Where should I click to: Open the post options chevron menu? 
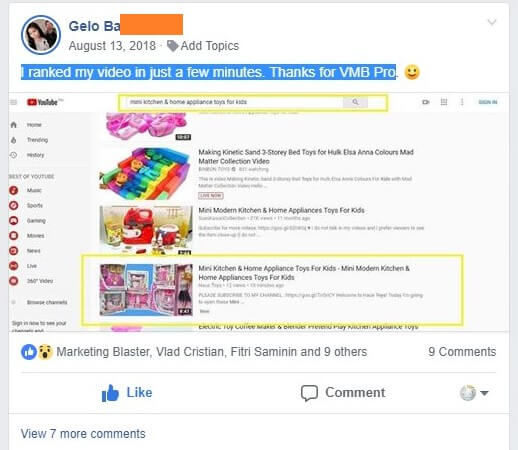(492, 22)
